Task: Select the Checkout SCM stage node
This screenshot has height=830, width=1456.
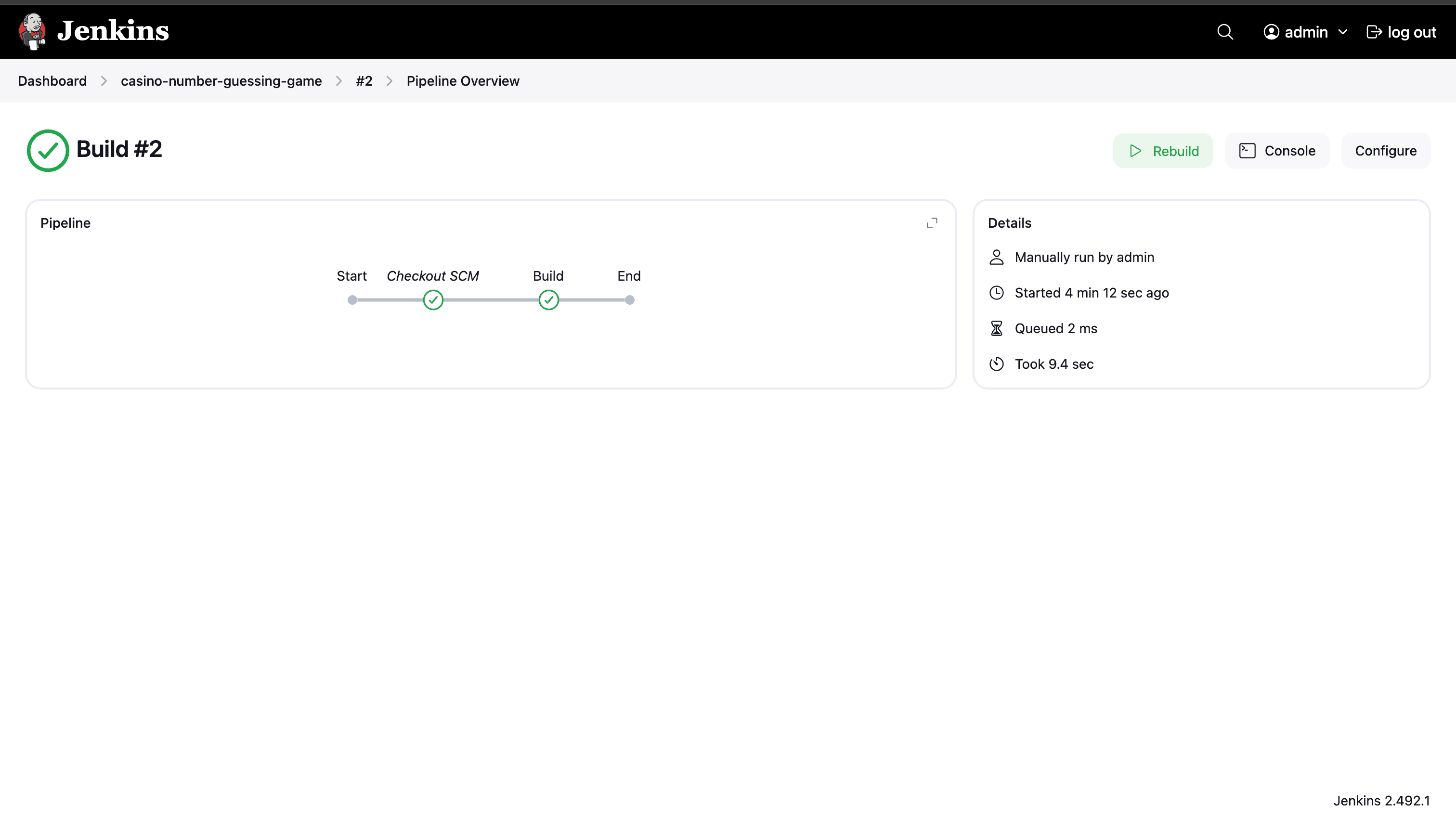Action: tap(433, 300)
